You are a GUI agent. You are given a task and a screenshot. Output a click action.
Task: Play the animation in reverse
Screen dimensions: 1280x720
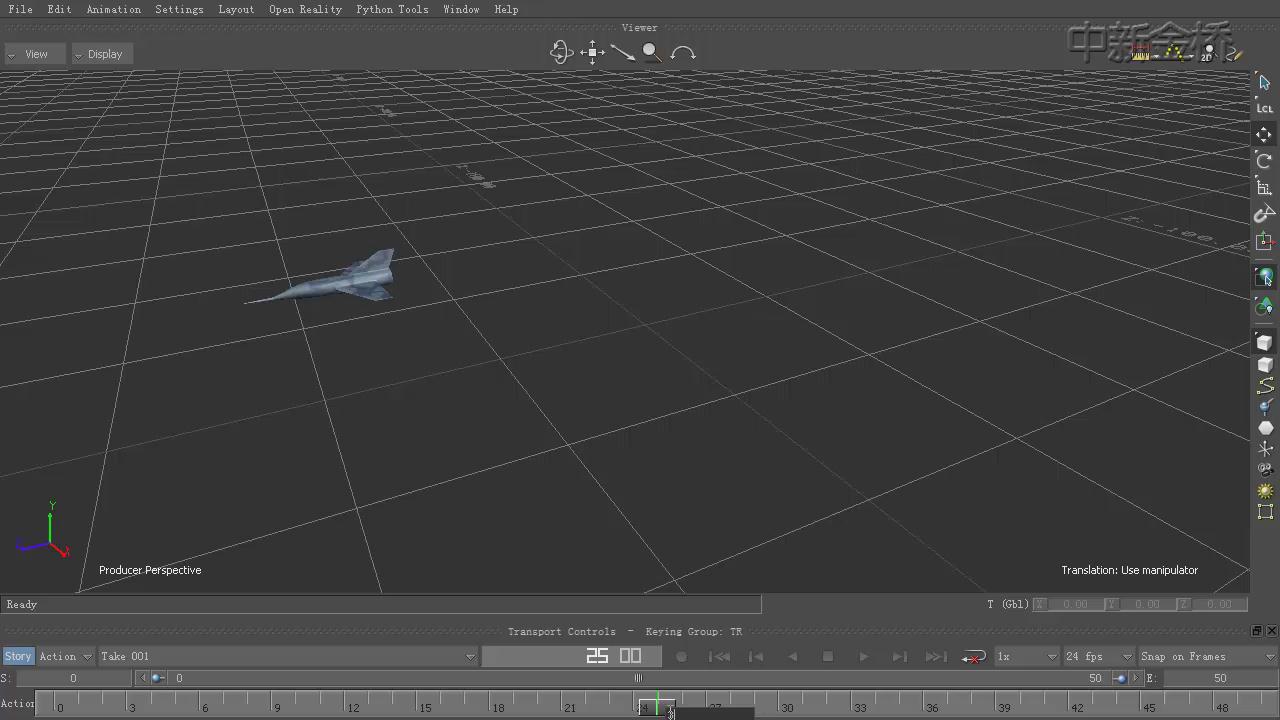pyautogui.click(x=793, y=656)
